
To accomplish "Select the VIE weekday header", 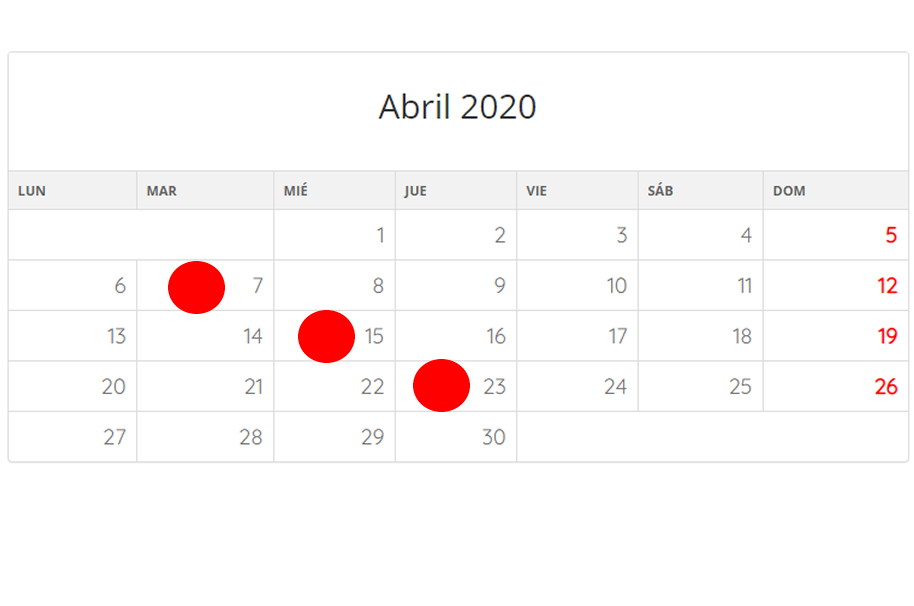I will coord(536,191).
